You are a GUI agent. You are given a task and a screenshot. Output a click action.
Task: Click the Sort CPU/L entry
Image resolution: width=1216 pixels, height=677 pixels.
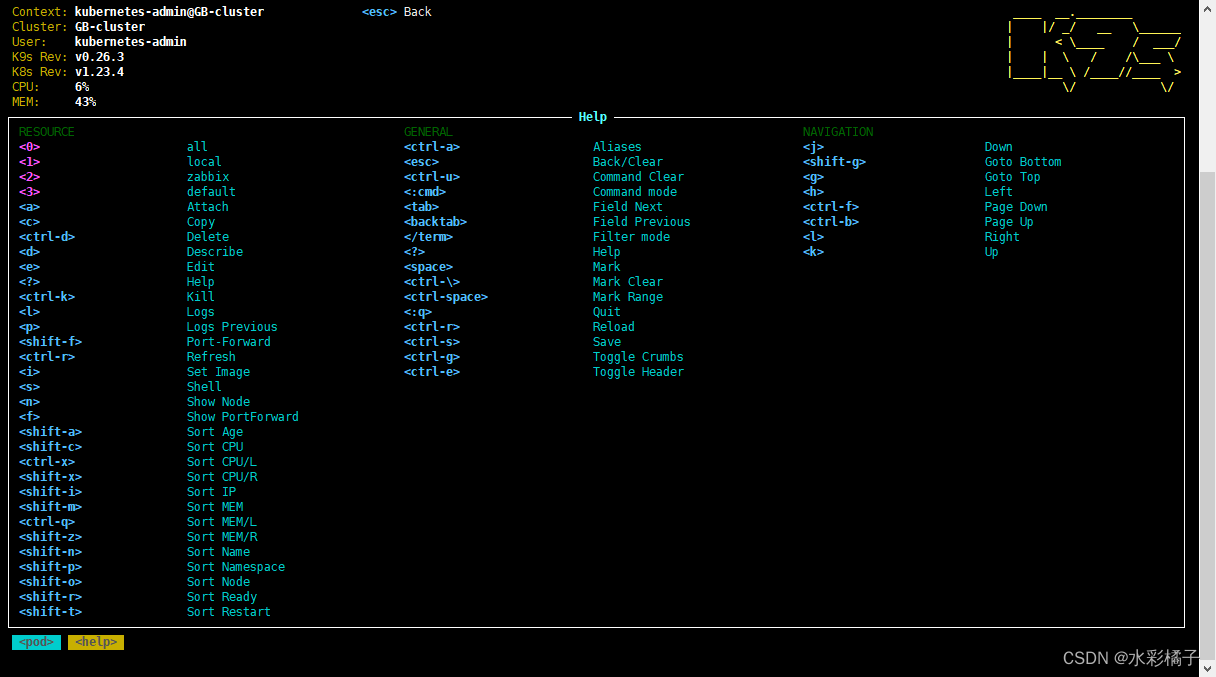(x=222, y=462)
